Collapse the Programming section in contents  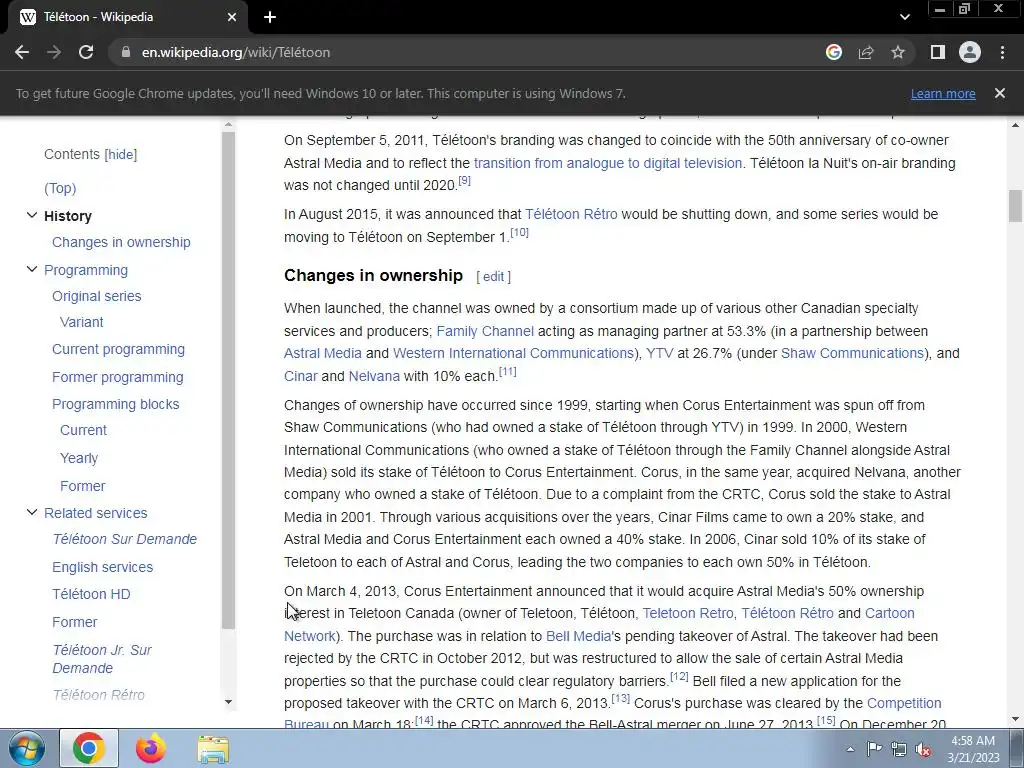(31, 269)
